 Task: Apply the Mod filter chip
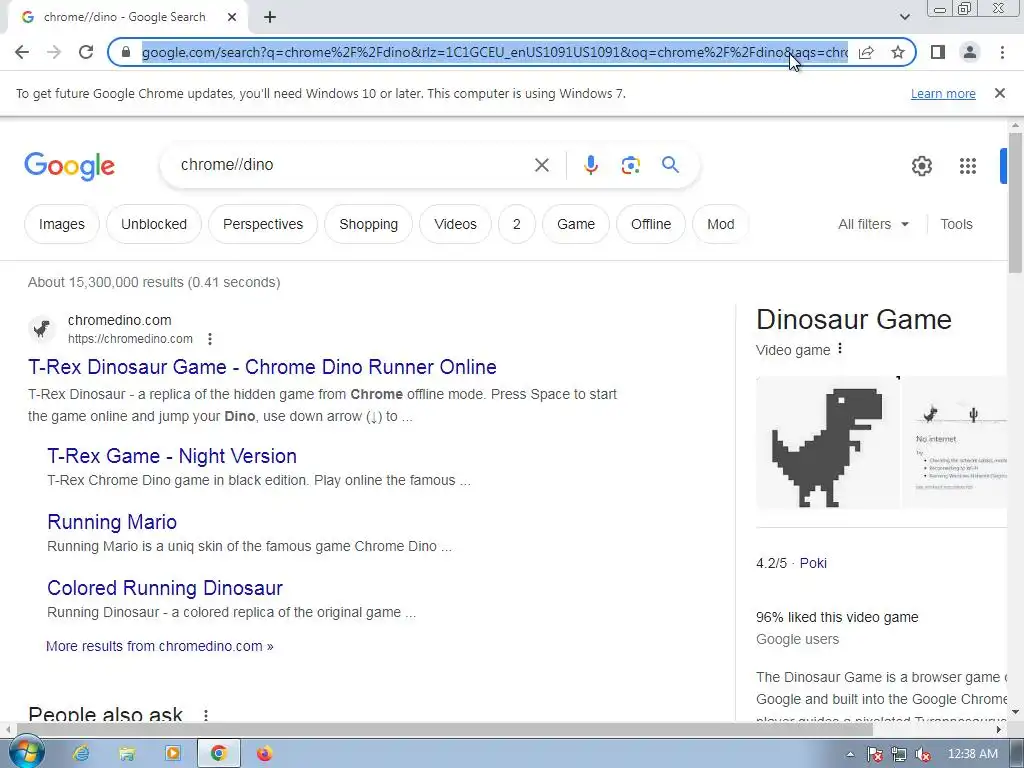pyautogui.click(x=720, y=224)
